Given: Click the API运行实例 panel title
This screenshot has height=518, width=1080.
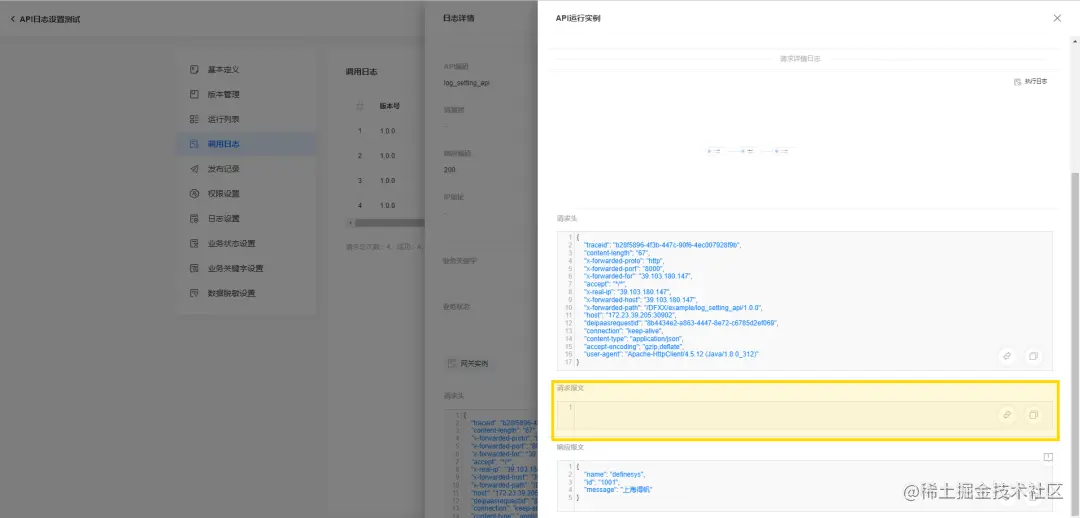Looking at the screenshot, I should point(578,19).
